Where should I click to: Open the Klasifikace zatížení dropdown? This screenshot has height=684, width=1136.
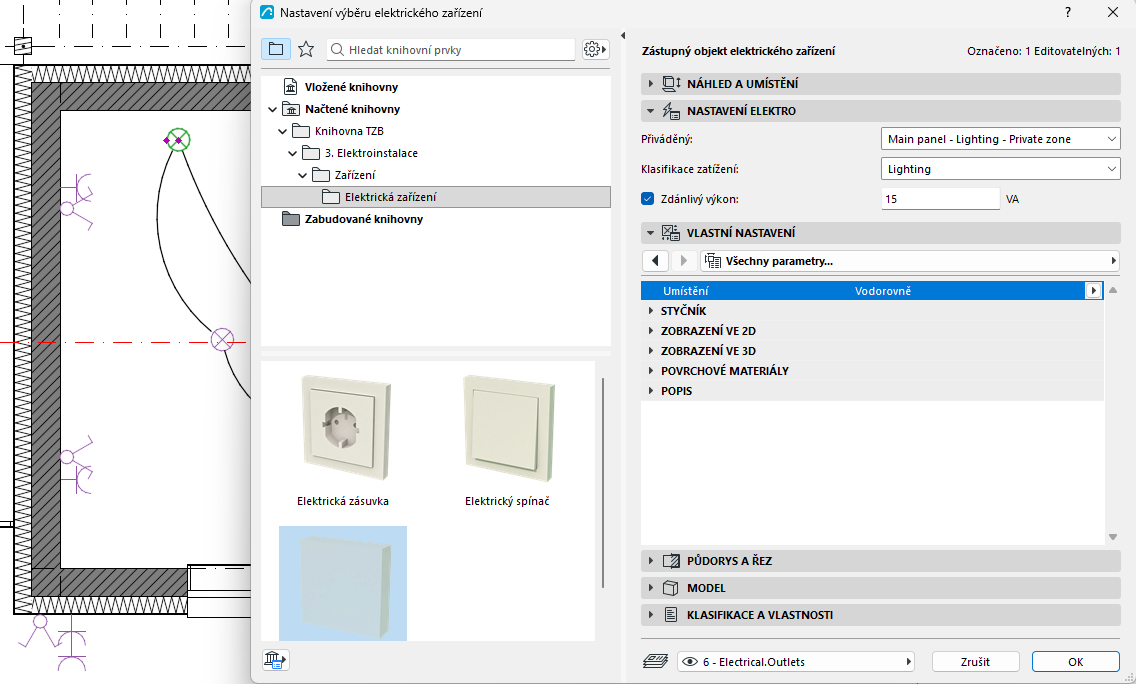pyautogui.click(x=1001, y=169)
